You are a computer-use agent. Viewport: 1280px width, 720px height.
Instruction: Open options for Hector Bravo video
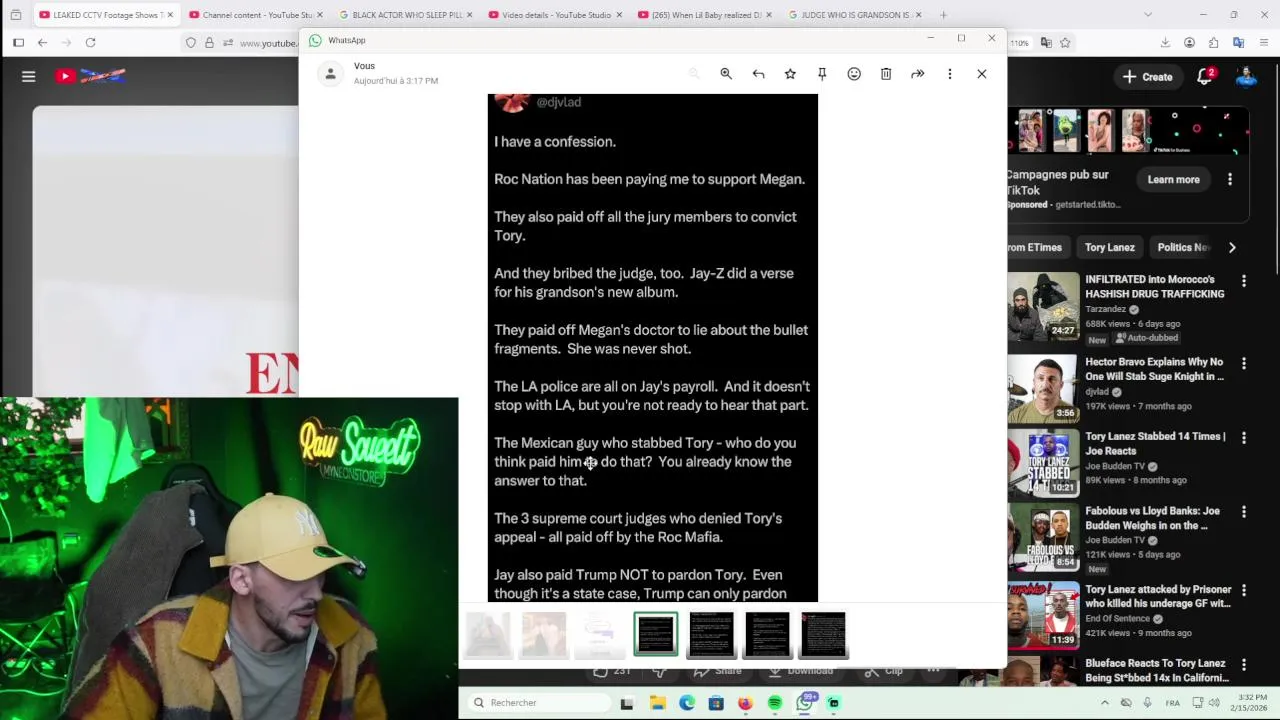tap(1244, 364)
